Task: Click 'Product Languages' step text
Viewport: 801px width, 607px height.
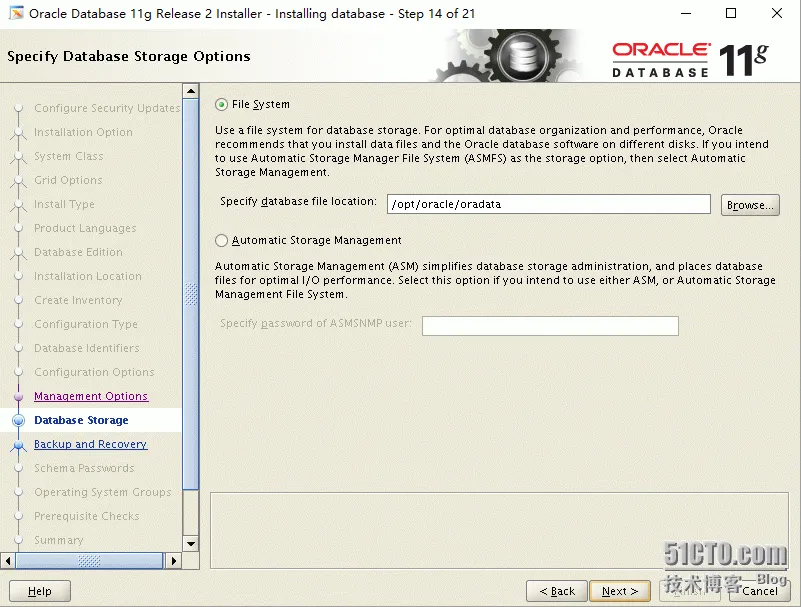Action: (x=85, y=228)
